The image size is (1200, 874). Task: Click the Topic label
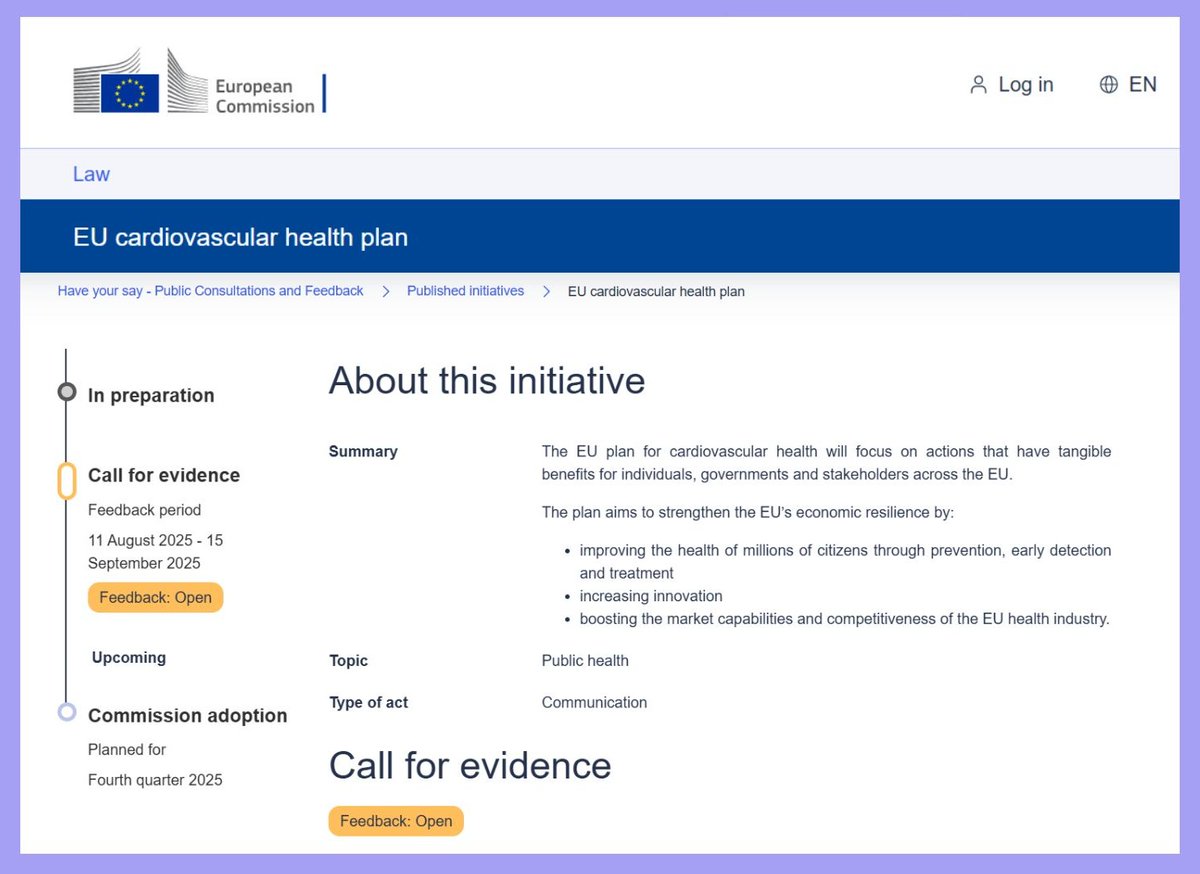pos(348,660)
